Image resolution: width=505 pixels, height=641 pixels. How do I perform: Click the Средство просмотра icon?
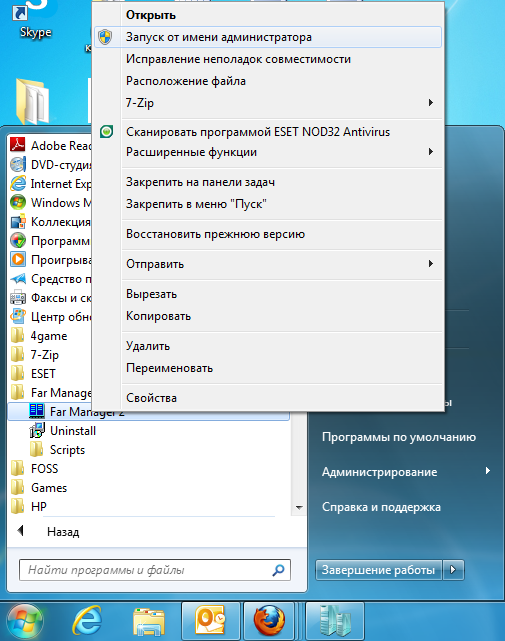18,279
